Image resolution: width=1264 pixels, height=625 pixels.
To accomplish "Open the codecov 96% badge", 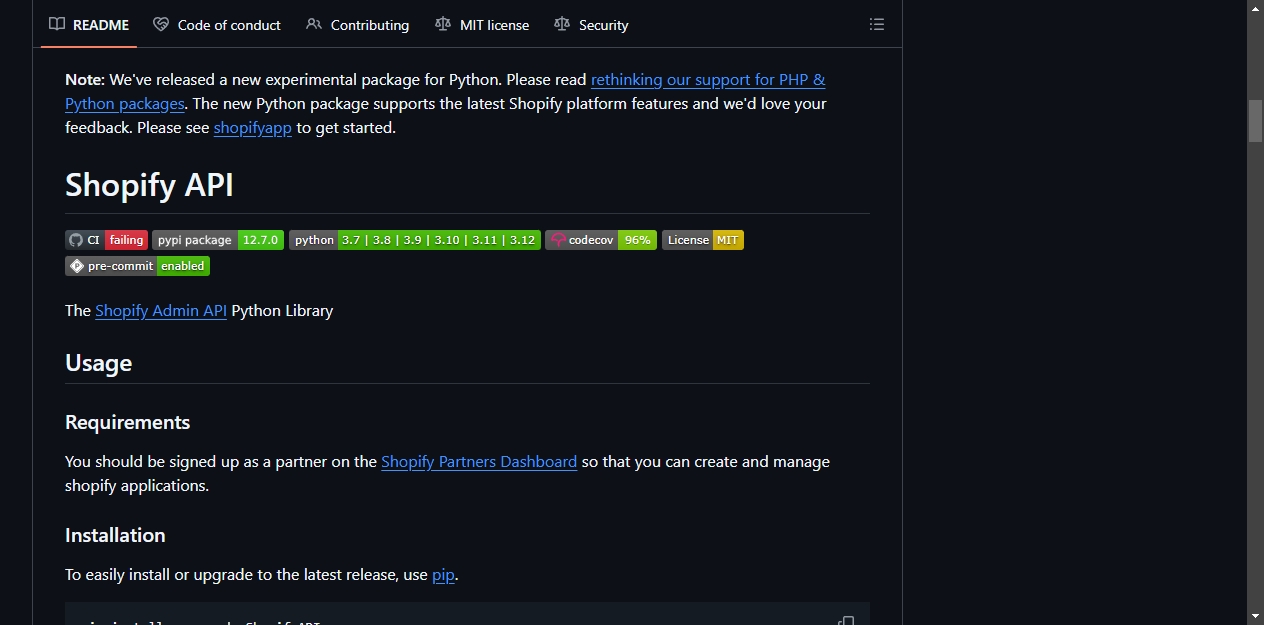I will coord(601,240).
